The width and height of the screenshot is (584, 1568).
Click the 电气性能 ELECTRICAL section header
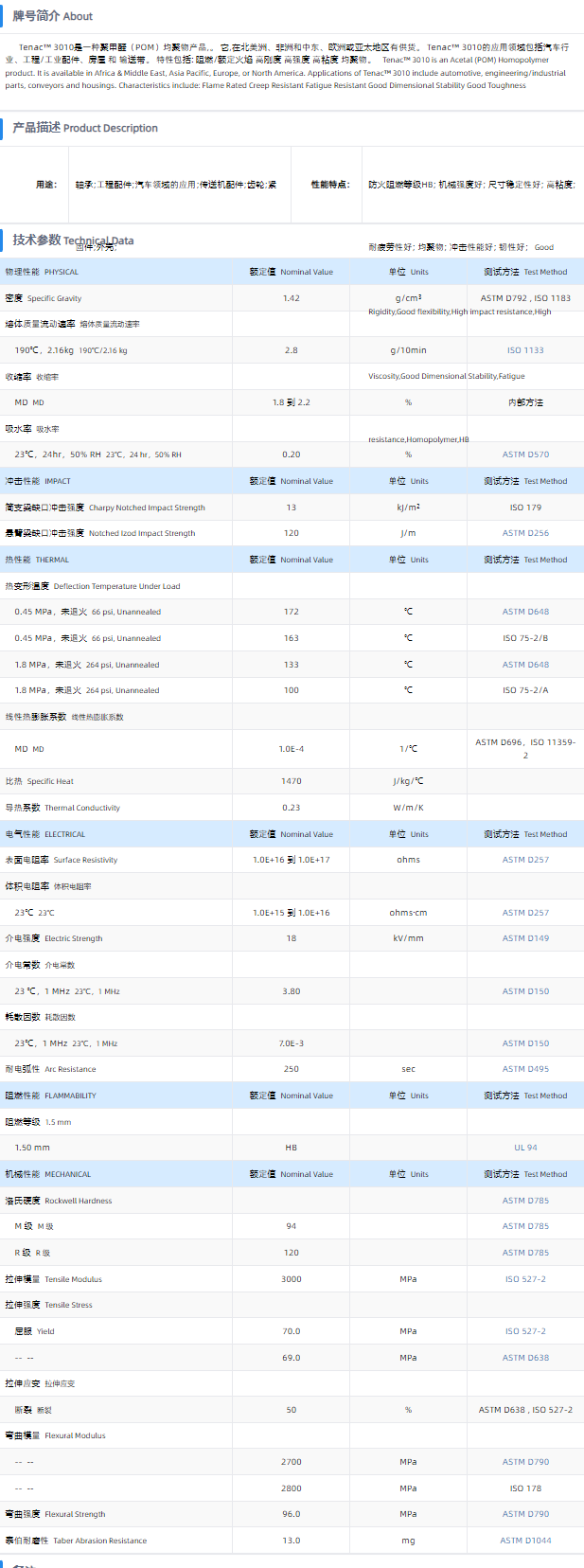point(45,834)
